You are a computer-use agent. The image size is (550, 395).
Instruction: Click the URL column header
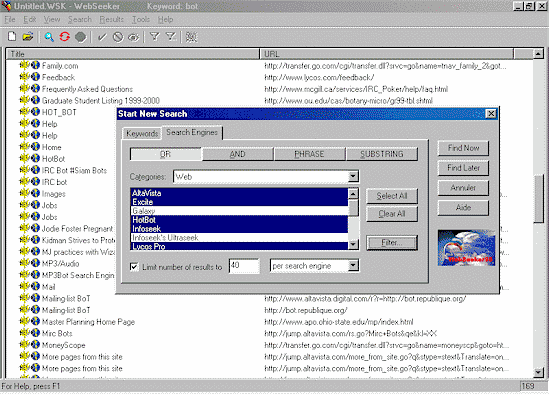point(387,54)
